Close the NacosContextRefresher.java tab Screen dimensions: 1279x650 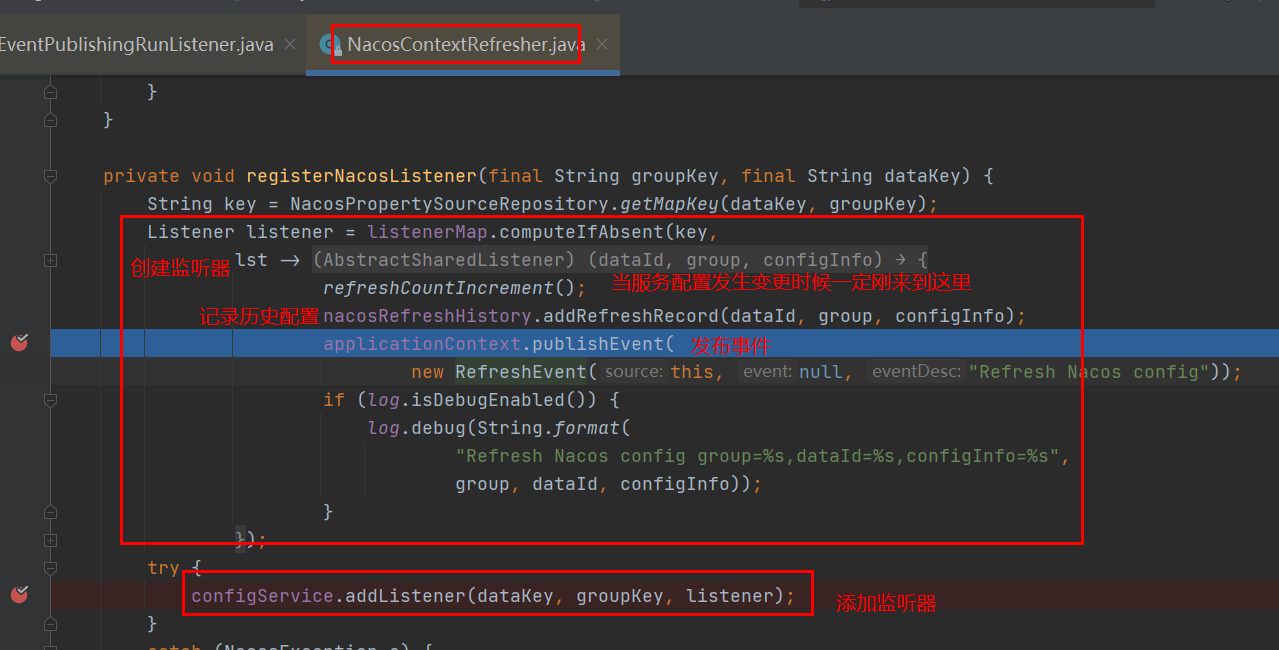point(601,45)
